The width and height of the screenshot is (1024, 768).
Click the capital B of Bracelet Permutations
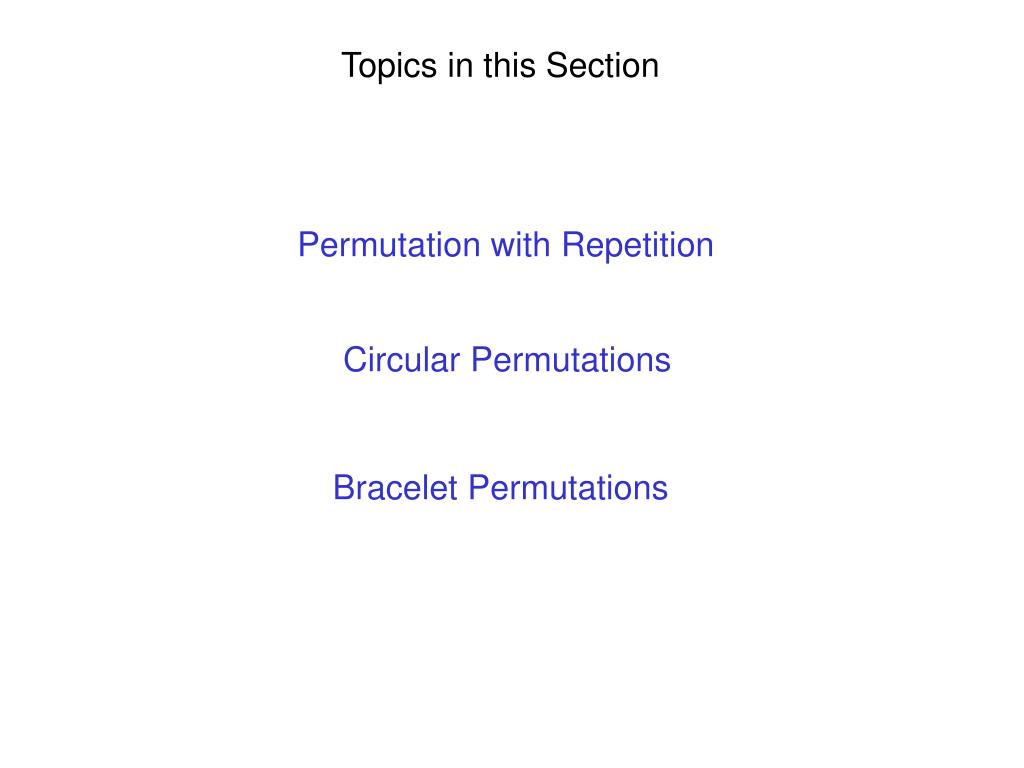pyautogui.click(x=344, y=488)
